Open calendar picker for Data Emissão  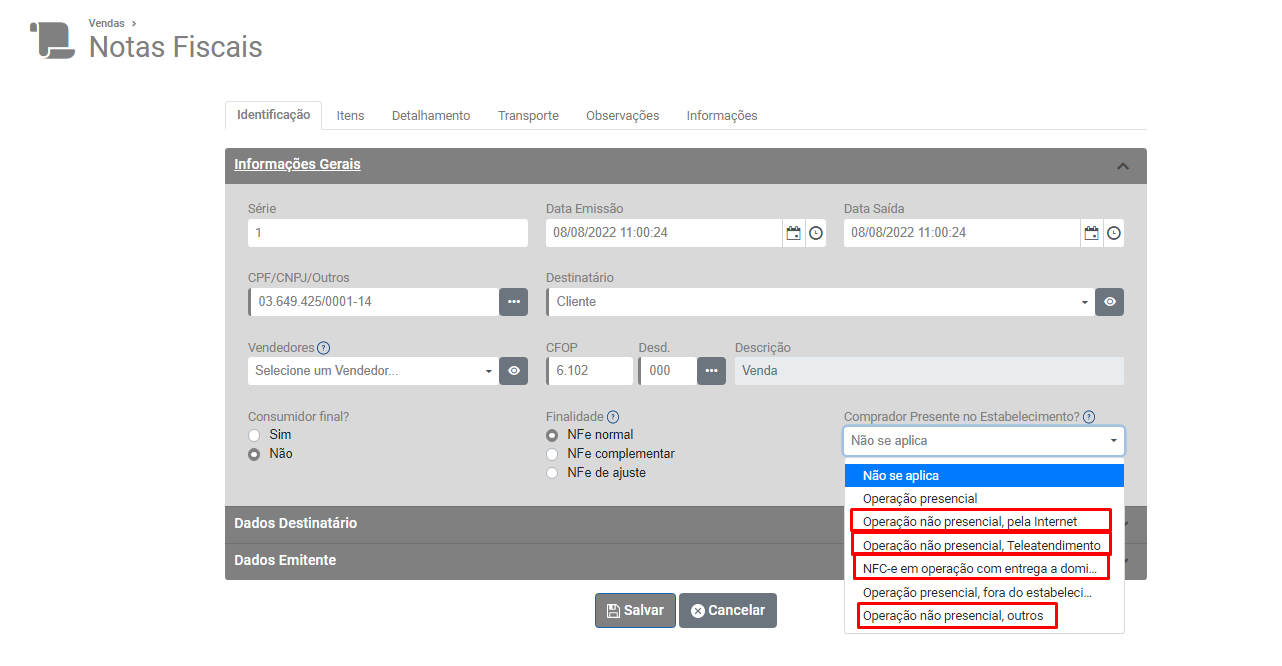[x=793, y=233]
